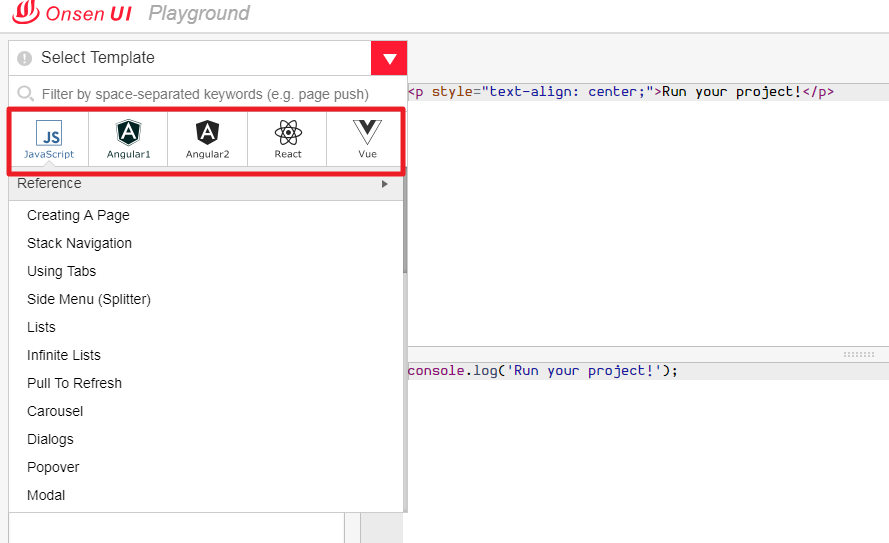Open the Side Menu (Splitter) template
889x543 pixels.
coord(89,299)
